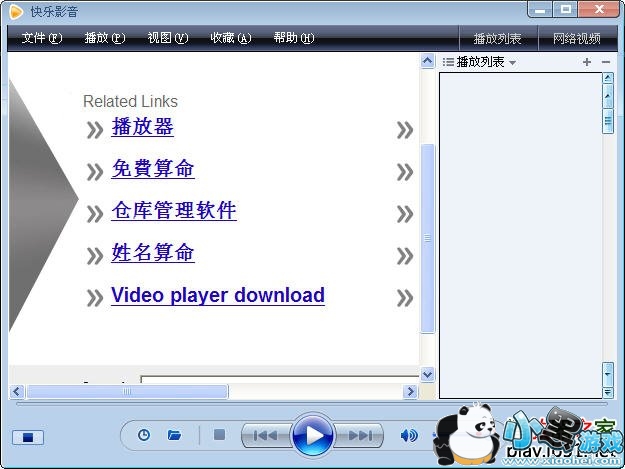625x469 pixels.
Task: Click the horizontal scrollbar thumb
Action: click(127, 392)
